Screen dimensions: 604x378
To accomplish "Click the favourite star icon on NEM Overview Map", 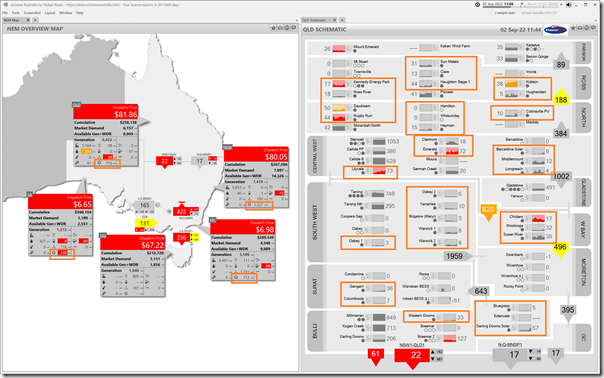I will point(273,28).
